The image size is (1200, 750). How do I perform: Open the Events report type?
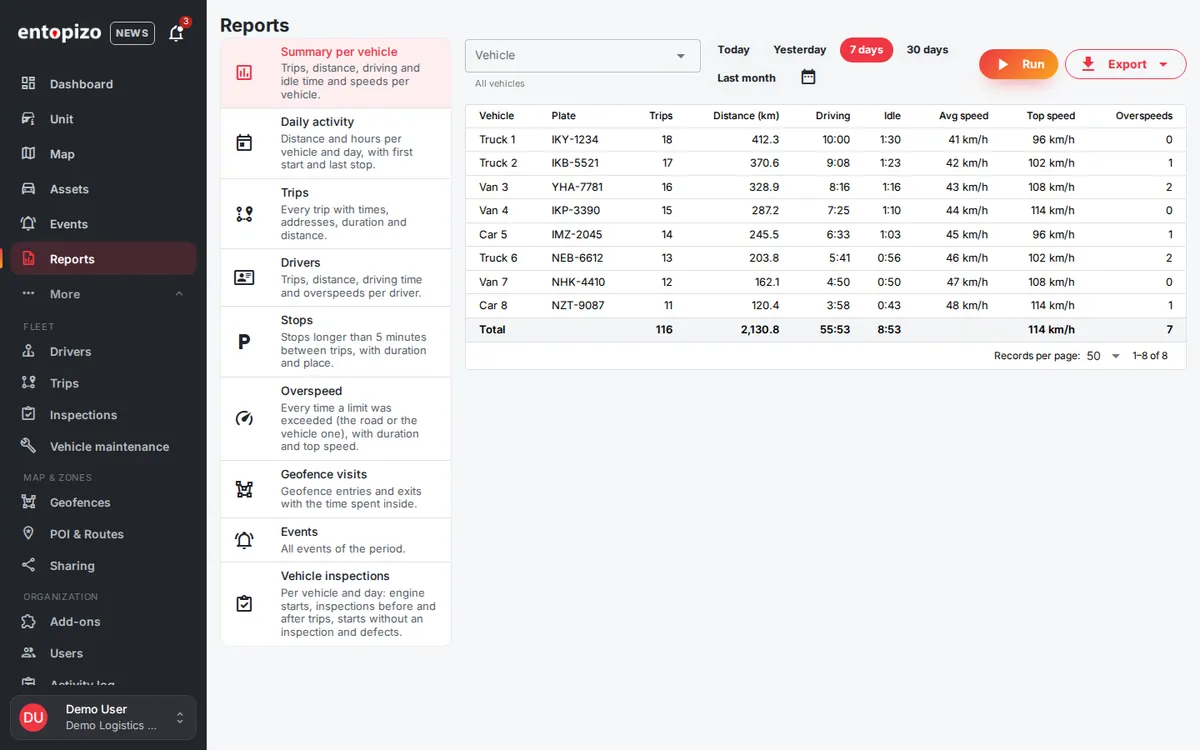(336, 540)
